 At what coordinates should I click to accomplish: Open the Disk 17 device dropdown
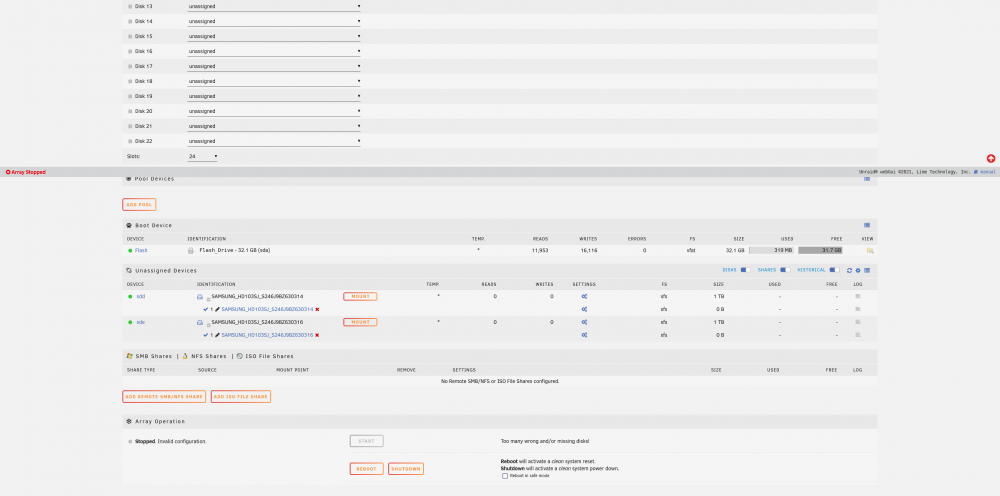pyautogui.click(x=274, y=66)
